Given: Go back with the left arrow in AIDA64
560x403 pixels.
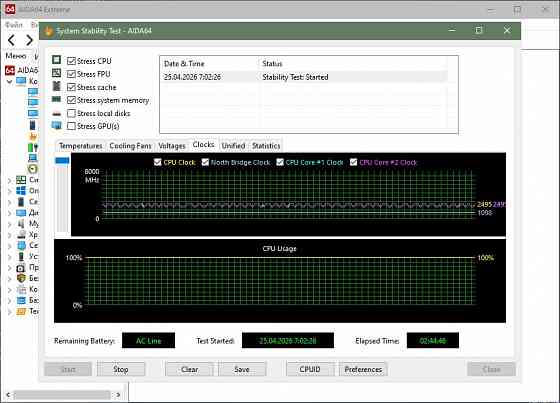Looking at the screenshot, I should 11,40.
